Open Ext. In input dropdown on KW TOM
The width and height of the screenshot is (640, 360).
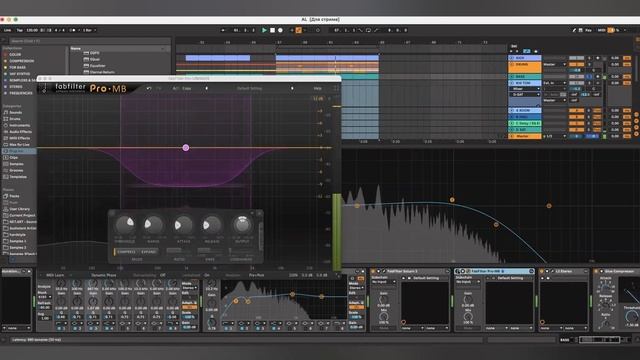[x=554, y=83]
